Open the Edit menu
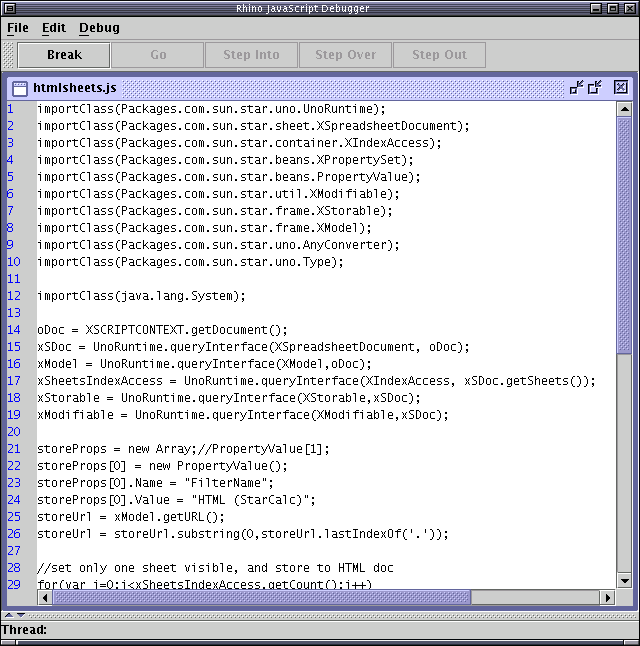 tap(54, 28)
